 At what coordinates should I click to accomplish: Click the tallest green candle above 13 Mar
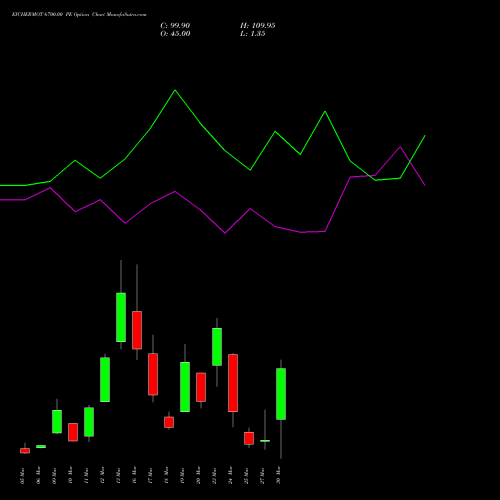click(x=121, y=317)
